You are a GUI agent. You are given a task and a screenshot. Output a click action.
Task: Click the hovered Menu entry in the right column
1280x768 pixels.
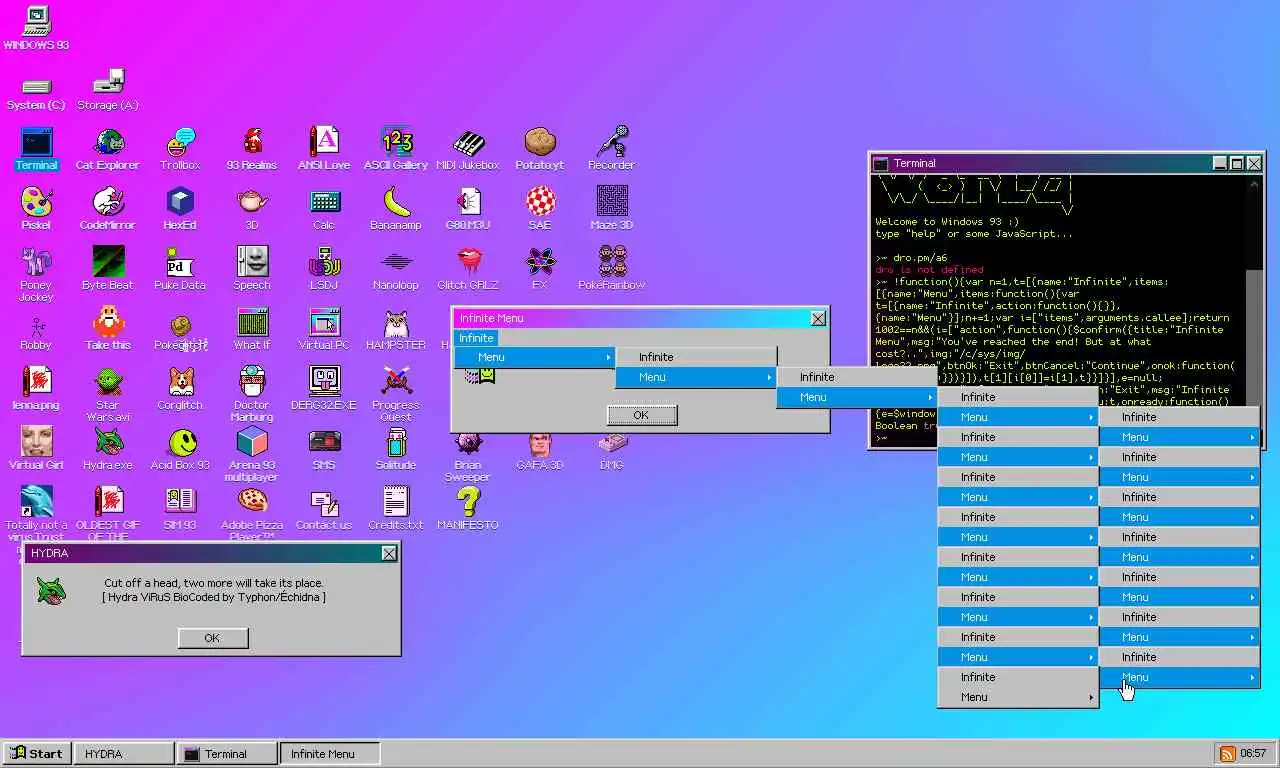click(x=1179, y=677)
